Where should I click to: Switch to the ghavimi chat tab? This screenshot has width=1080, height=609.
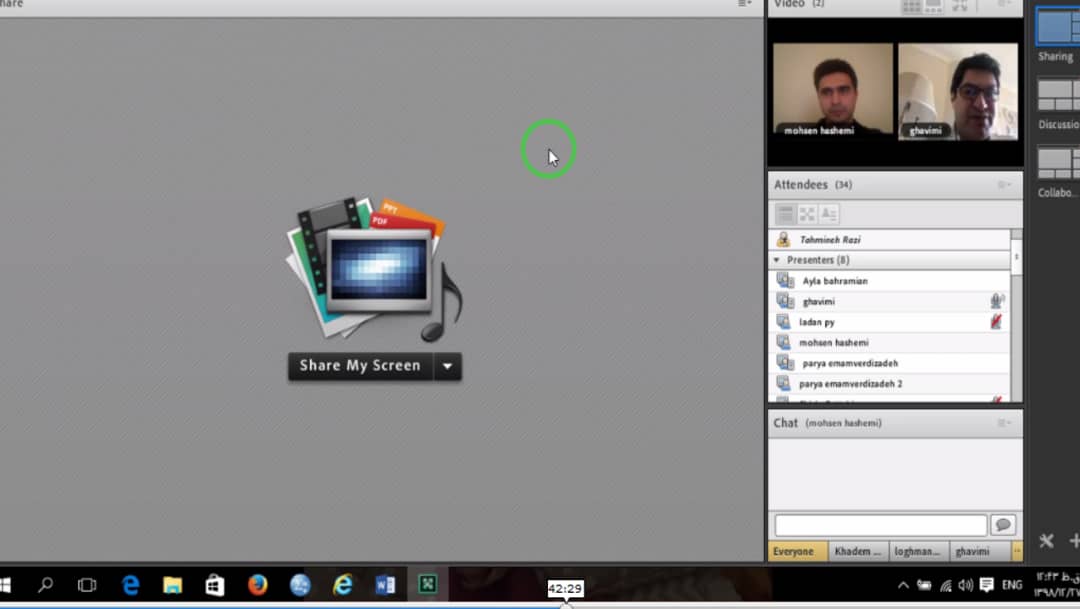coord(972,551)
